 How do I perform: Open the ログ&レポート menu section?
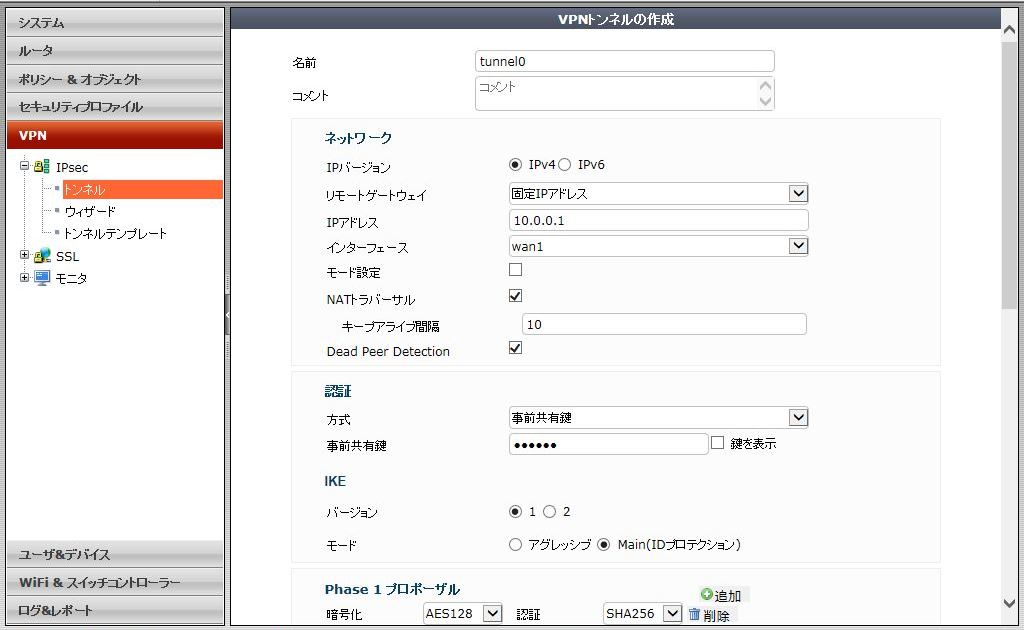coord(115,610)
